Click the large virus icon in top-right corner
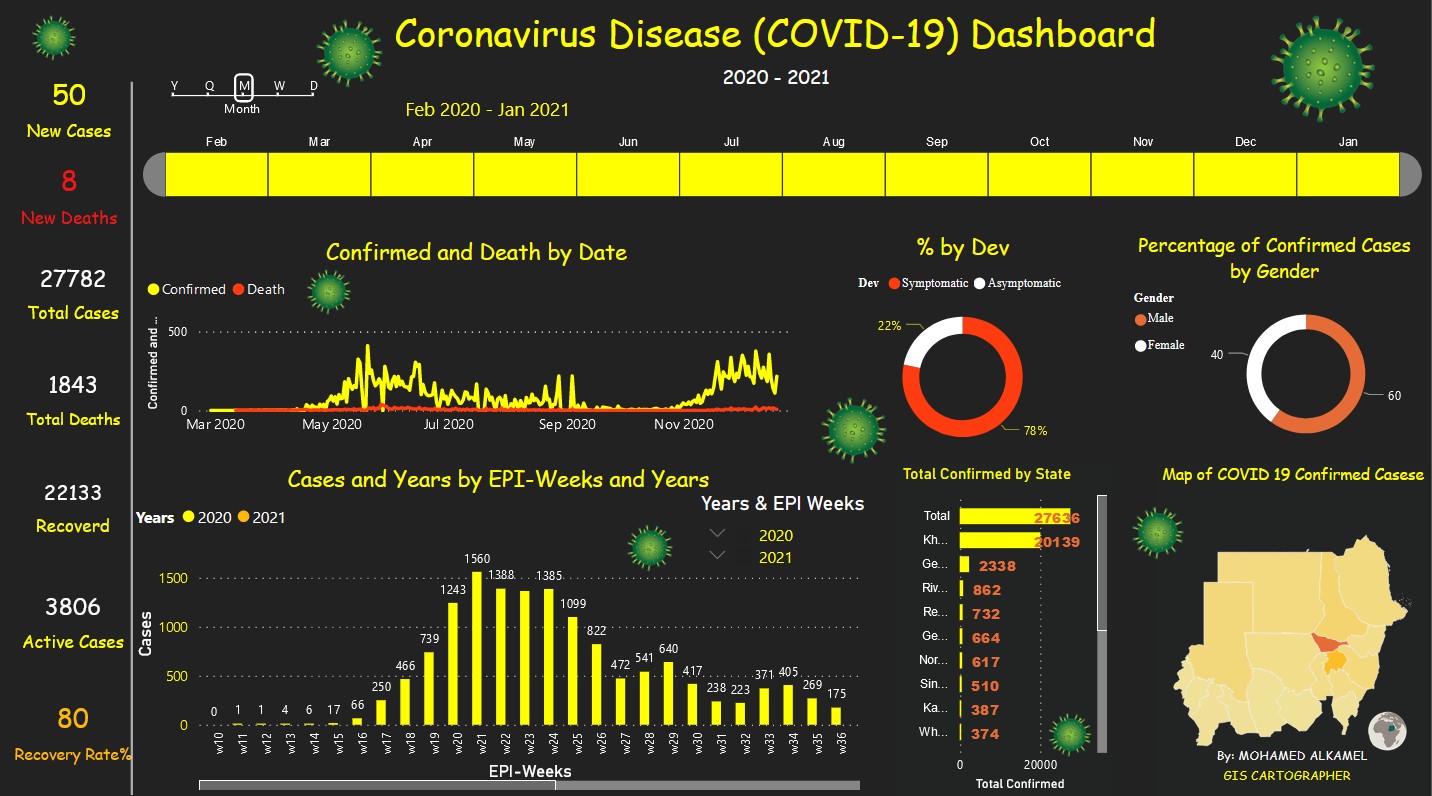The image size is (1432, 796). [x=1322, y=65]
